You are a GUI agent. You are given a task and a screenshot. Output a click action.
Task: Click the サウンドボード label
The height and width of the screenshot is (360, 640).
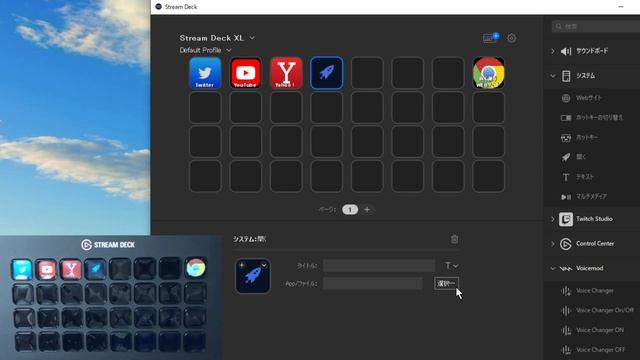click(x=592, y=51)
